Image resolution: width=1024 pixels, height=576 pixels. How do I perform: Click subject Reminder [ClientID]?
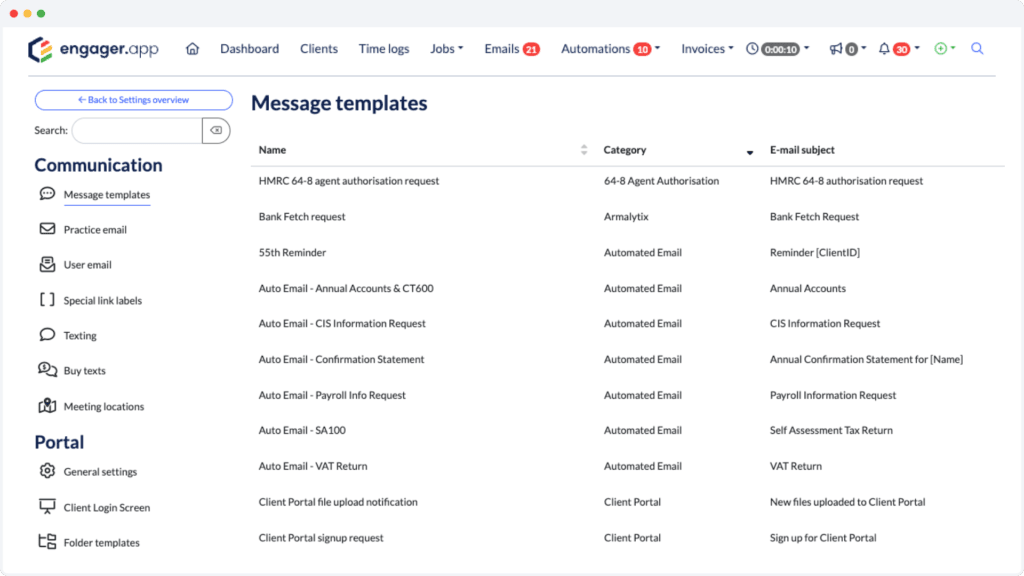[814, 253]
